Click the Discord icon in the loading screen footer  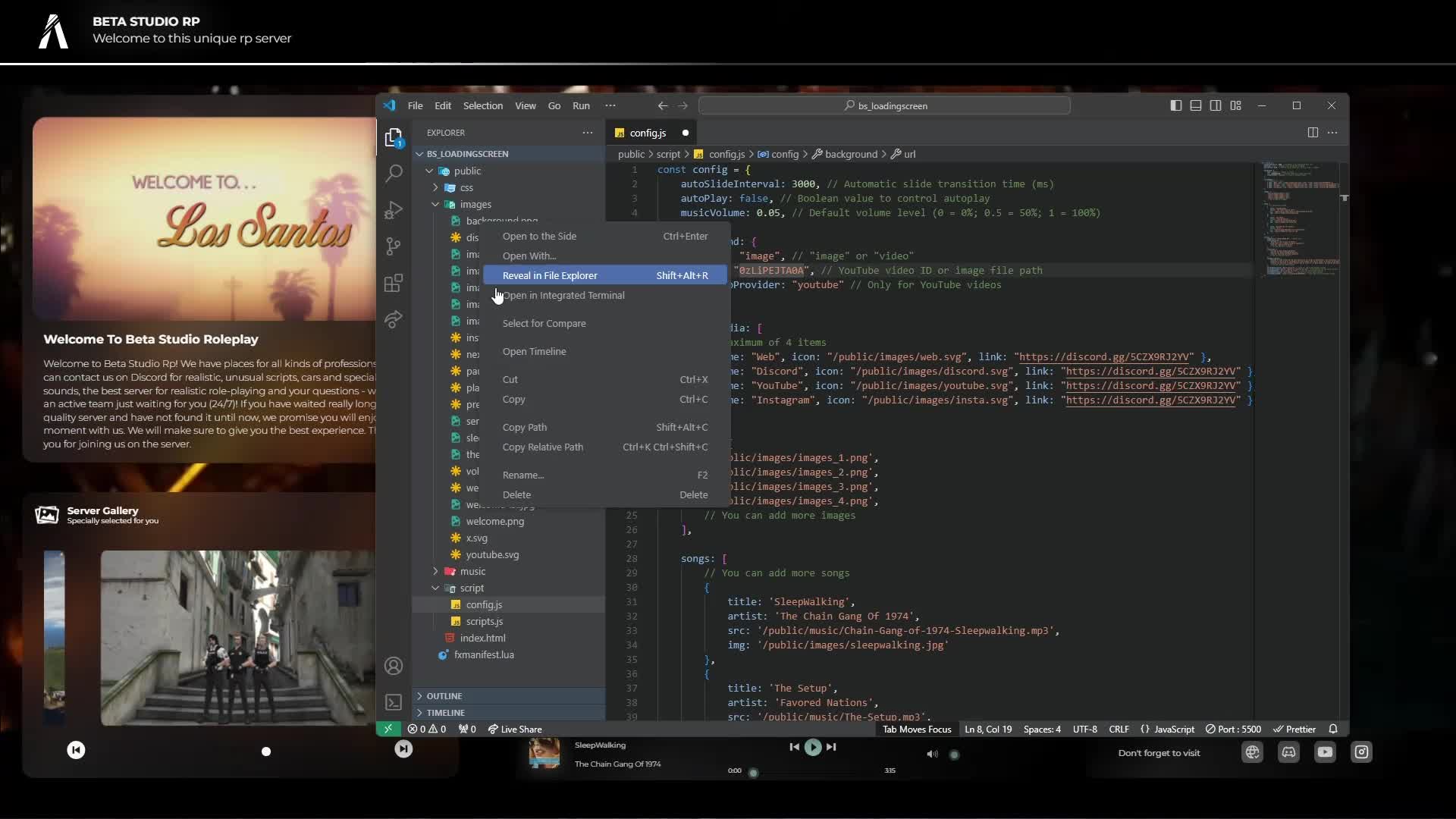click(1288, 752)
